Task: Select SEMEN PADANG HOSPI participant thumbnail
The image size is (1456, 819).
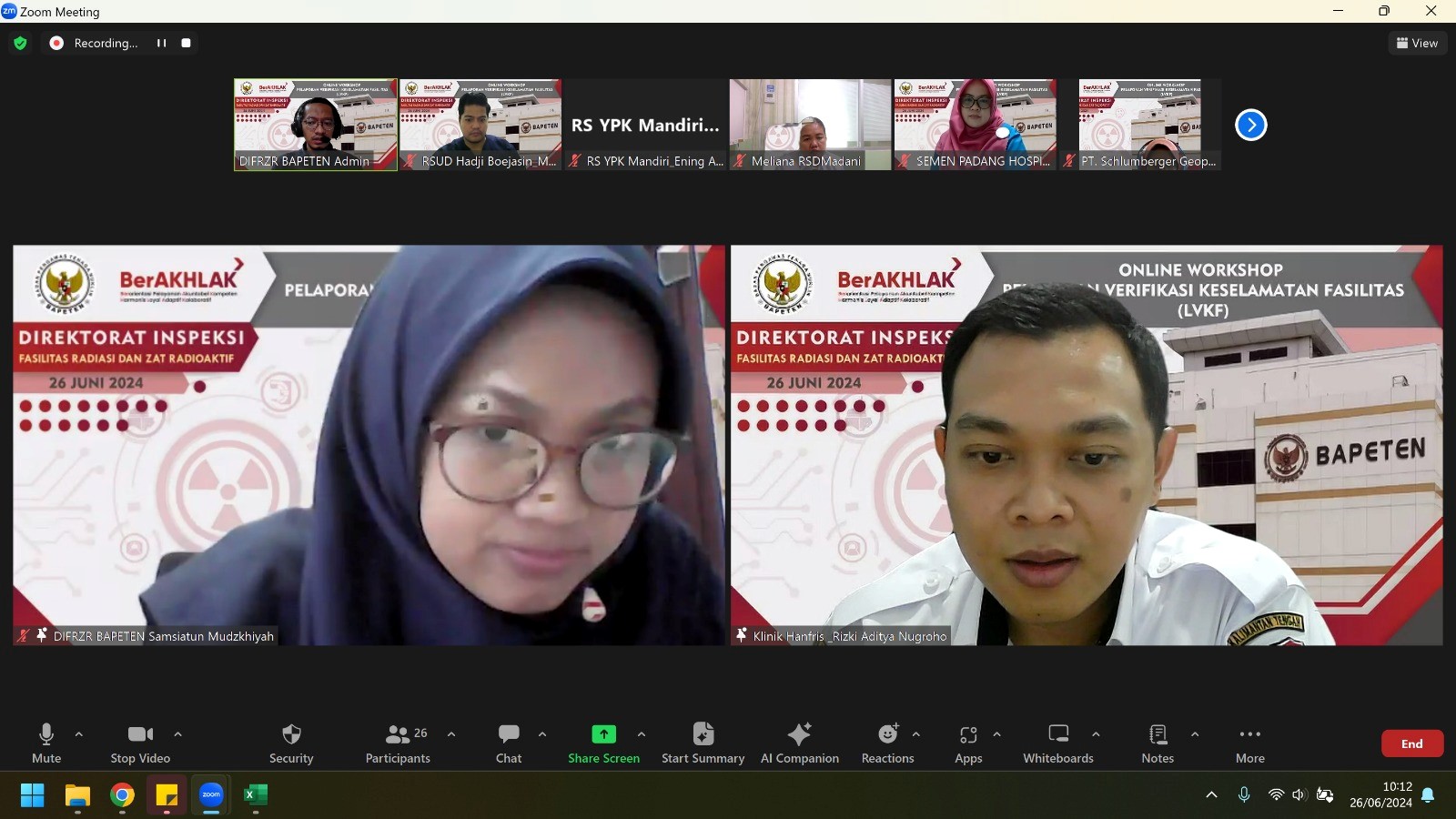Action: click(x=976, y=125)
